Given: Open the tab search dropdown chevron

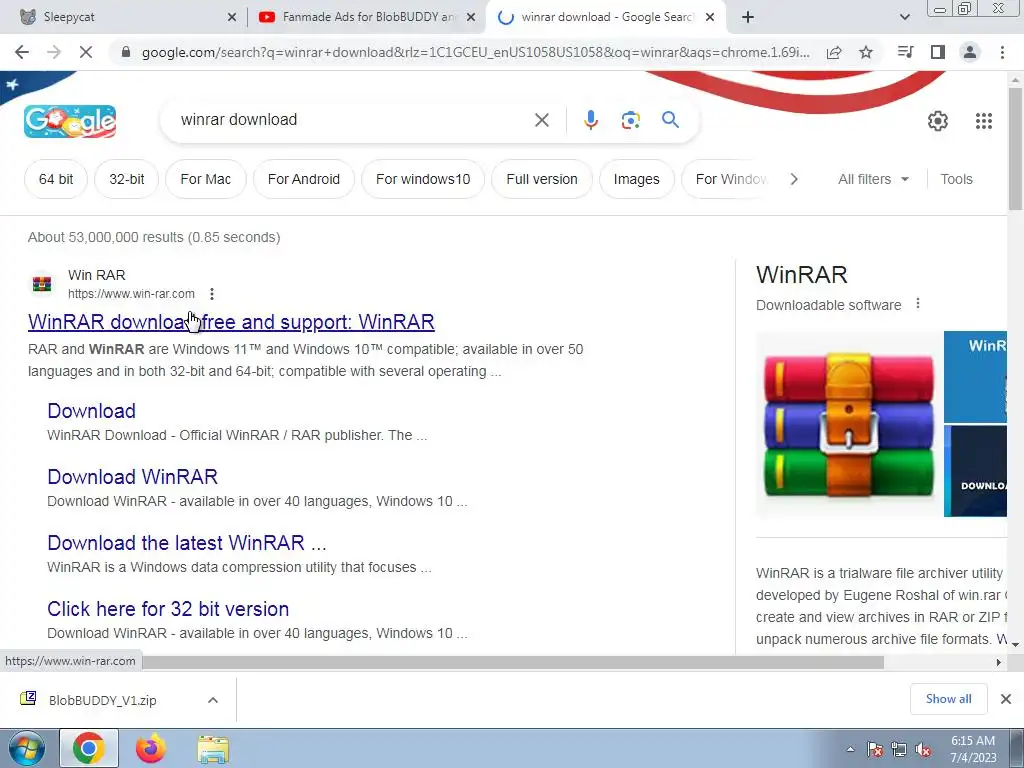Looking at the screenshot, I should (x=904, y=18).
